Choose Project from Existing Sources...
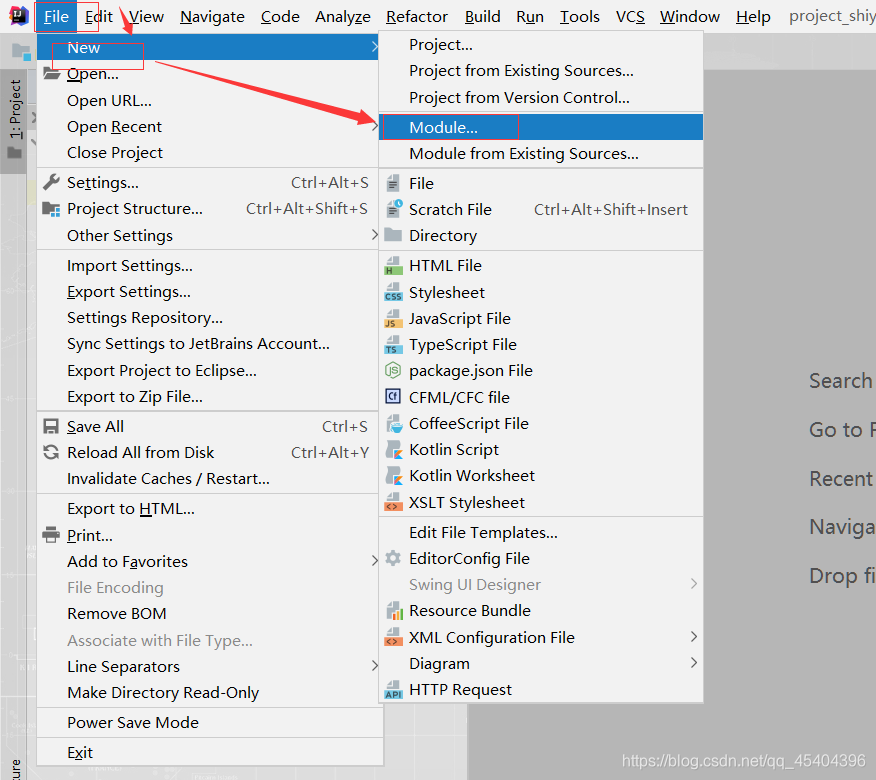Image resolution: width=876 pixels, height=780 pixels. (541, 70)
